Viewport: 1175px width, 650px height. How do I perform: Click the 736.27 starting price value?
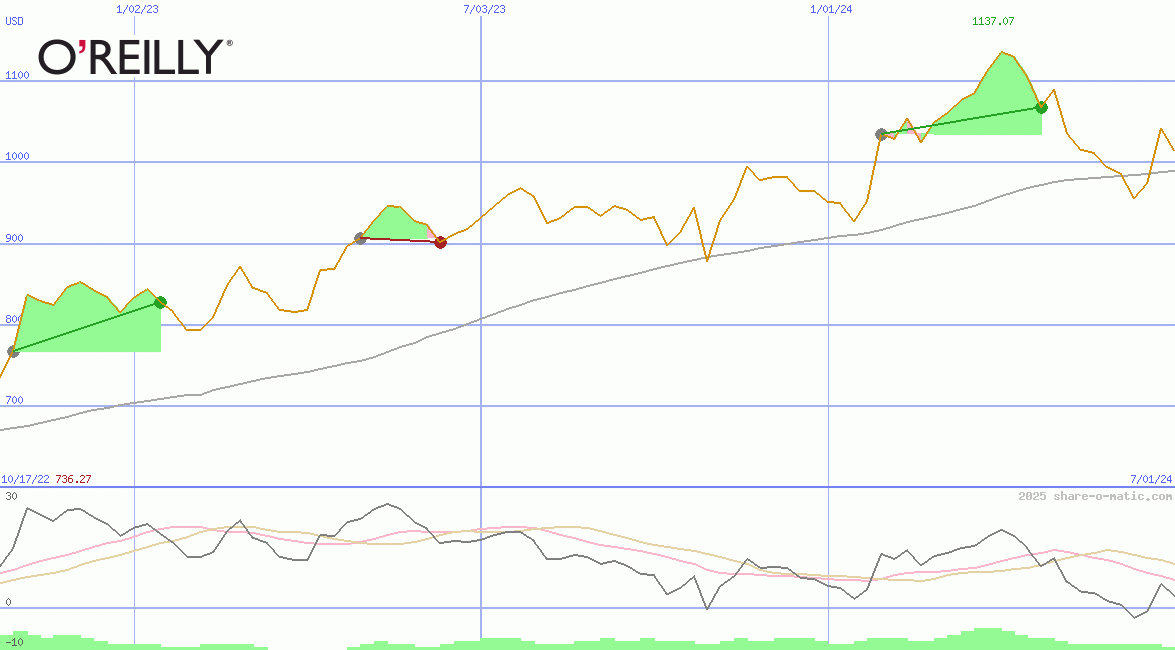pyautogui.click(x=74, y=479)
